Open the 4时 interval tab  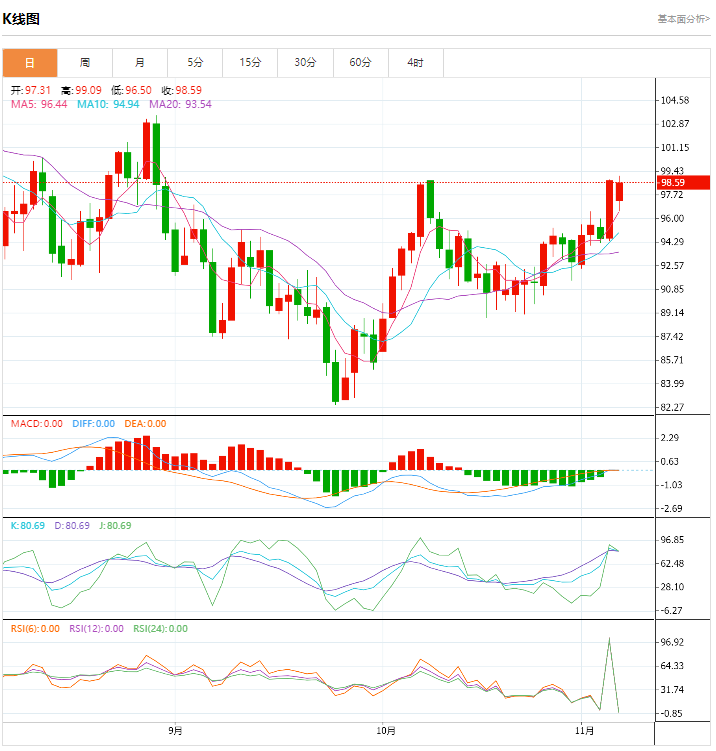[x=415, y=63]
